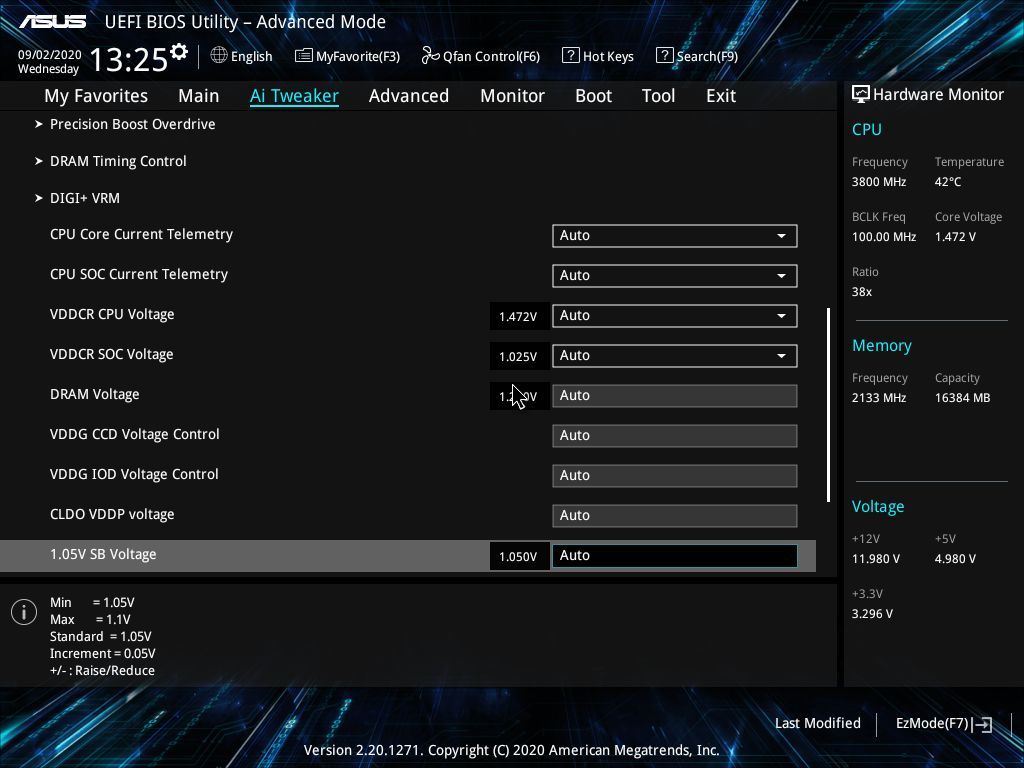The image size is (1024, 768).
Task: Open CPU Core Current Telemetry dropdown
Action: pos(675,236)
